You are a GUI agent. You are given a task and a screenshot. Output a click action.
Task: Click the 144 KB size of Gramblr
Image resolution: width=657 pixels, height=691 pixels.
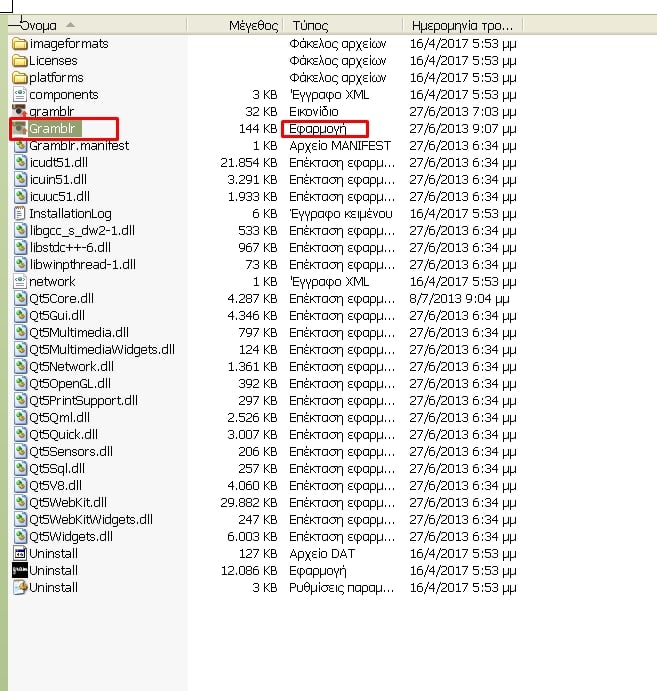258,129
